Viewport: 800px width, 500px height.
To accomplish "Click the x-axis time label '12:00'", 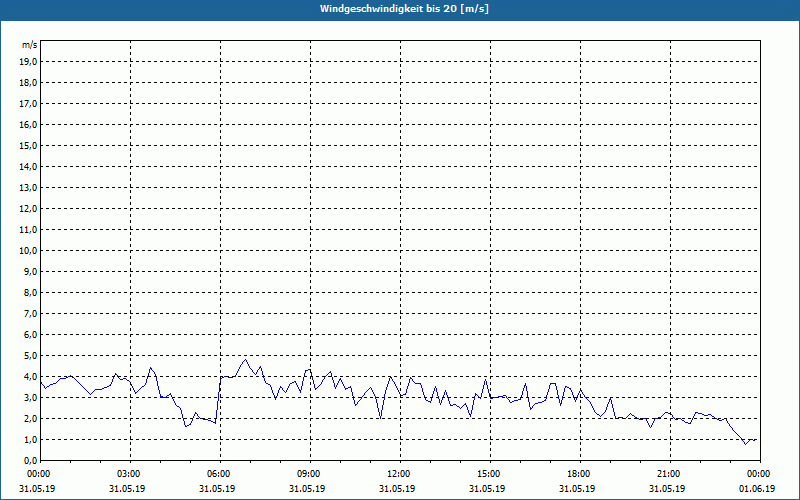I will [400, 474].
